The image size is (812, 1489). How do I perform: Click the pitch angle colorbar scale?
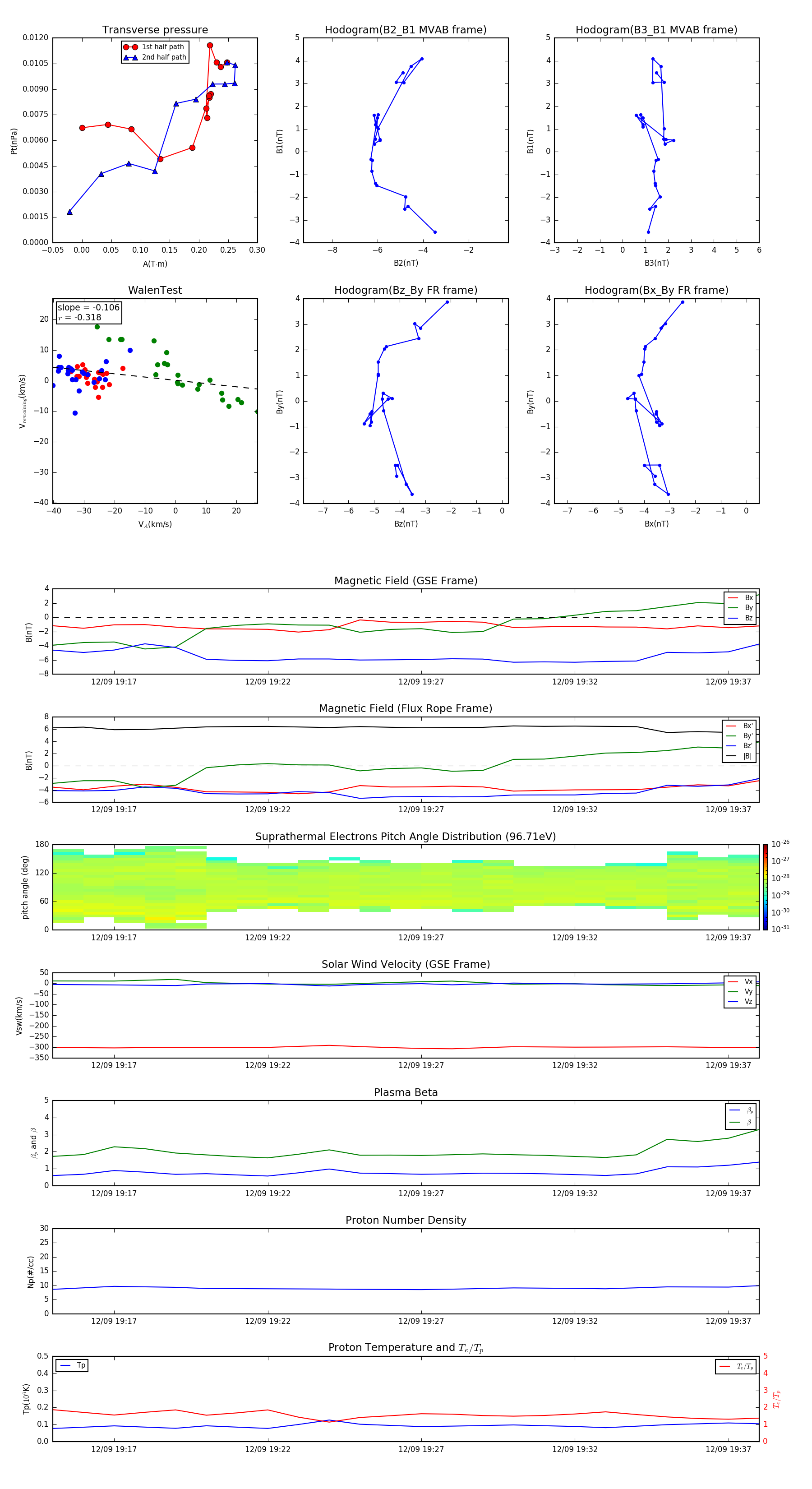(x=765, y=887)
